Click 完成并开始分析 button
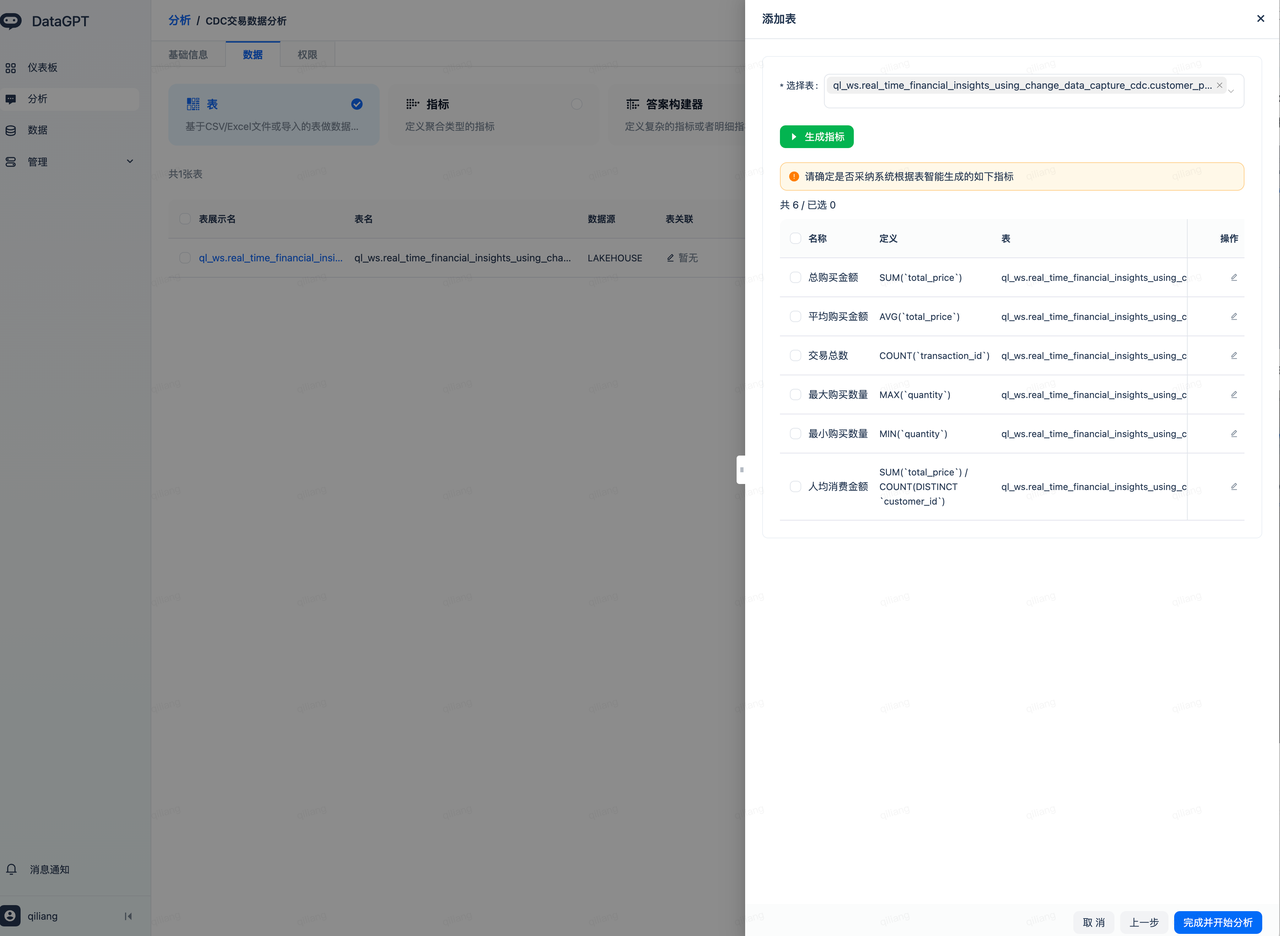1280x936 pixels. (x=1217, y=923)
